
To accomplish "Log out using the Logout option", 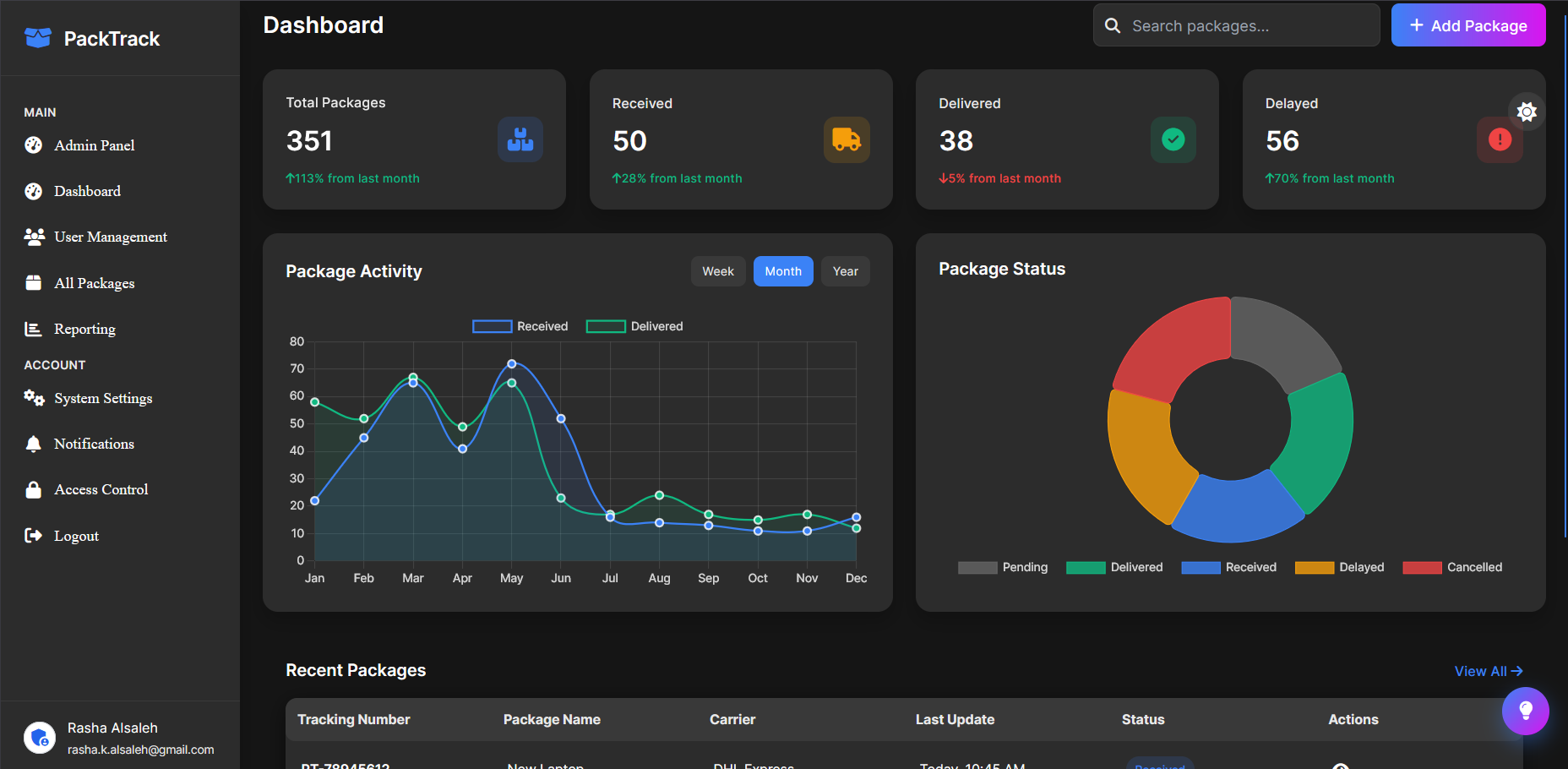I will click(x=76, y=536).
